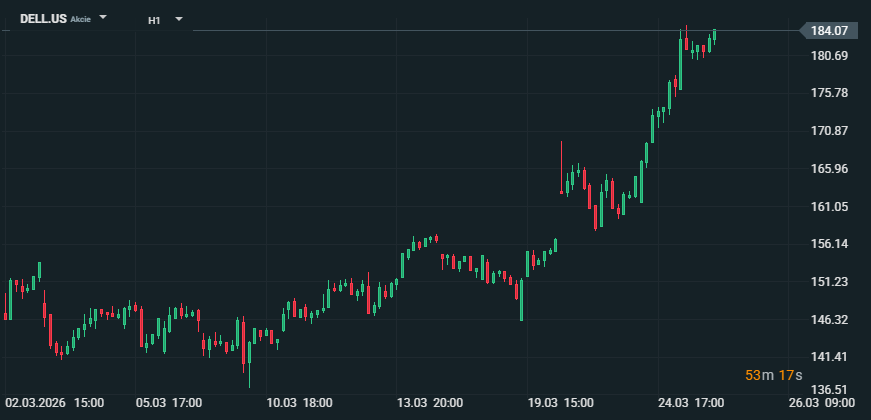The image size is (871, 420).
Task: Select the 184.07 current price tag
Action: pyautogui.click(x=829, y=31)
